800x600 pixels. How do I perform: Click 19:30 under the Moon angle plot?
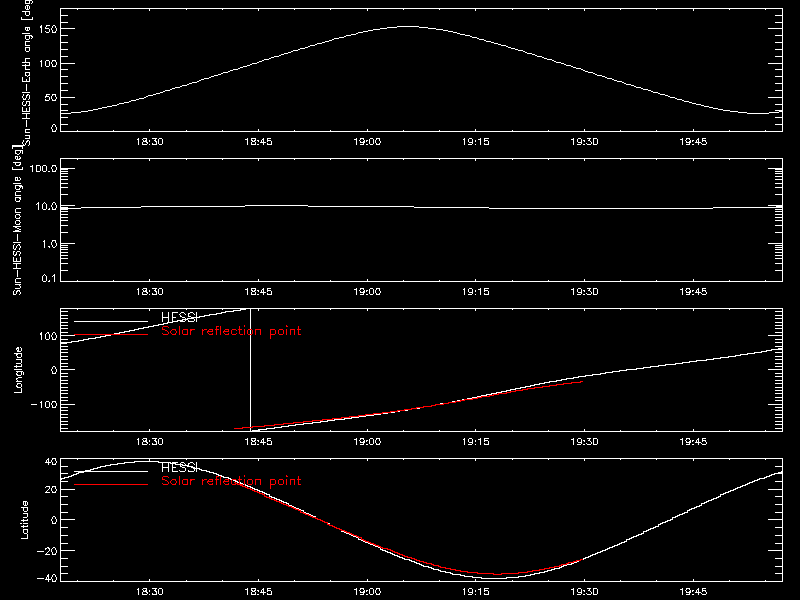point(584,292)
